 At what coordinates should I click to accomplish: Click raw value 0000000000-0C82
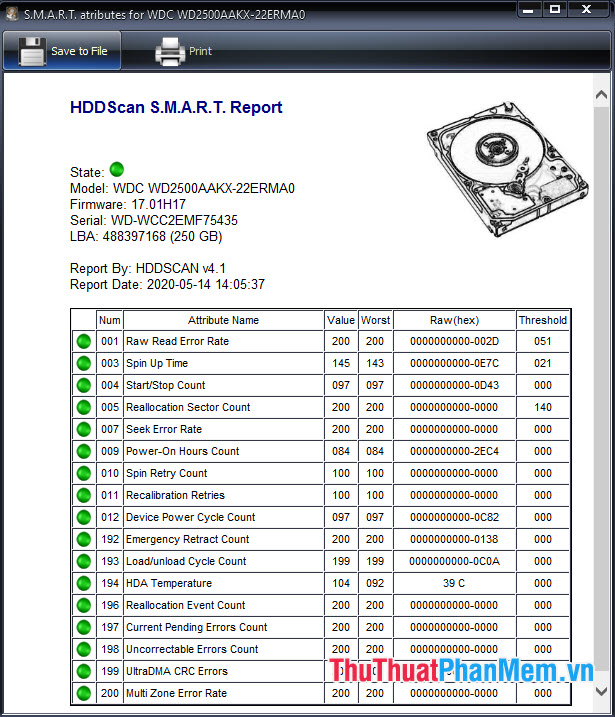click(455, 517)
